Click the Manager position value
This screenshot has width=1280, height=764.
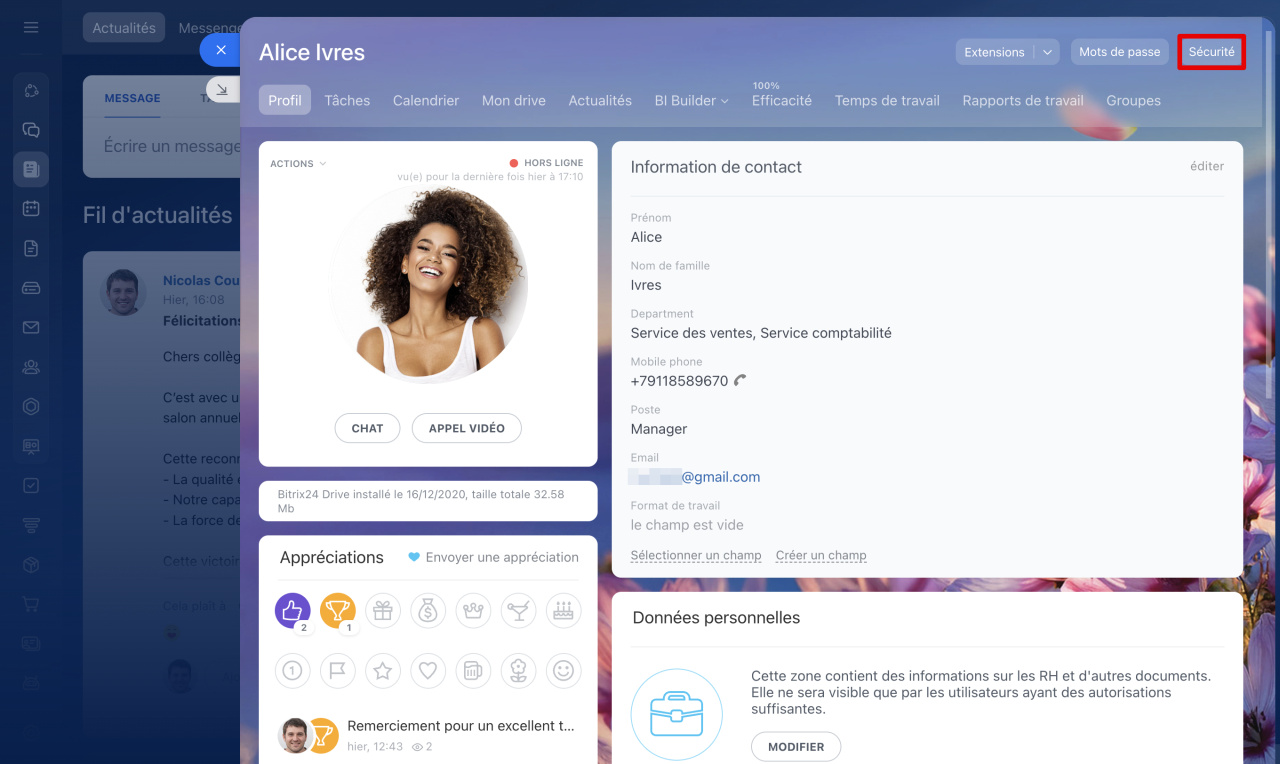point(659,429)
